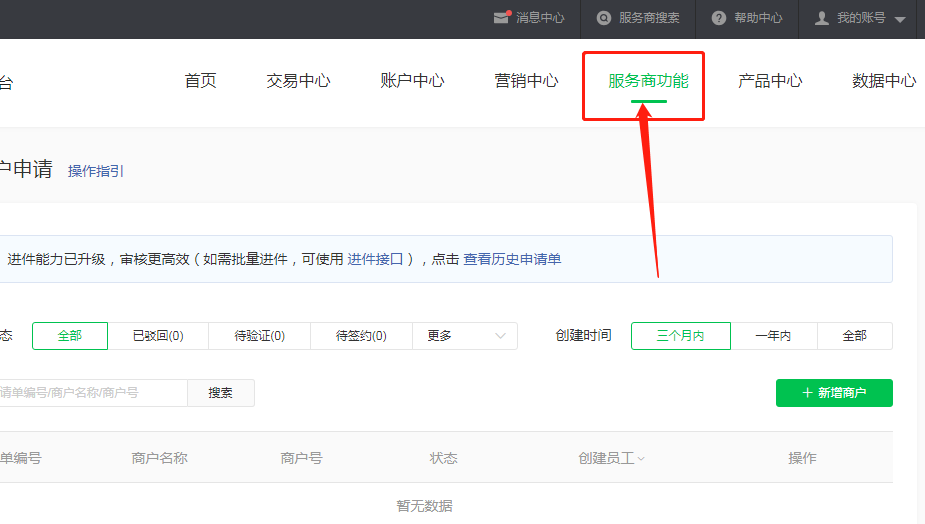Switch to the 营销中心 tab
Screen dimensions: 925x524
coord(526,81)
